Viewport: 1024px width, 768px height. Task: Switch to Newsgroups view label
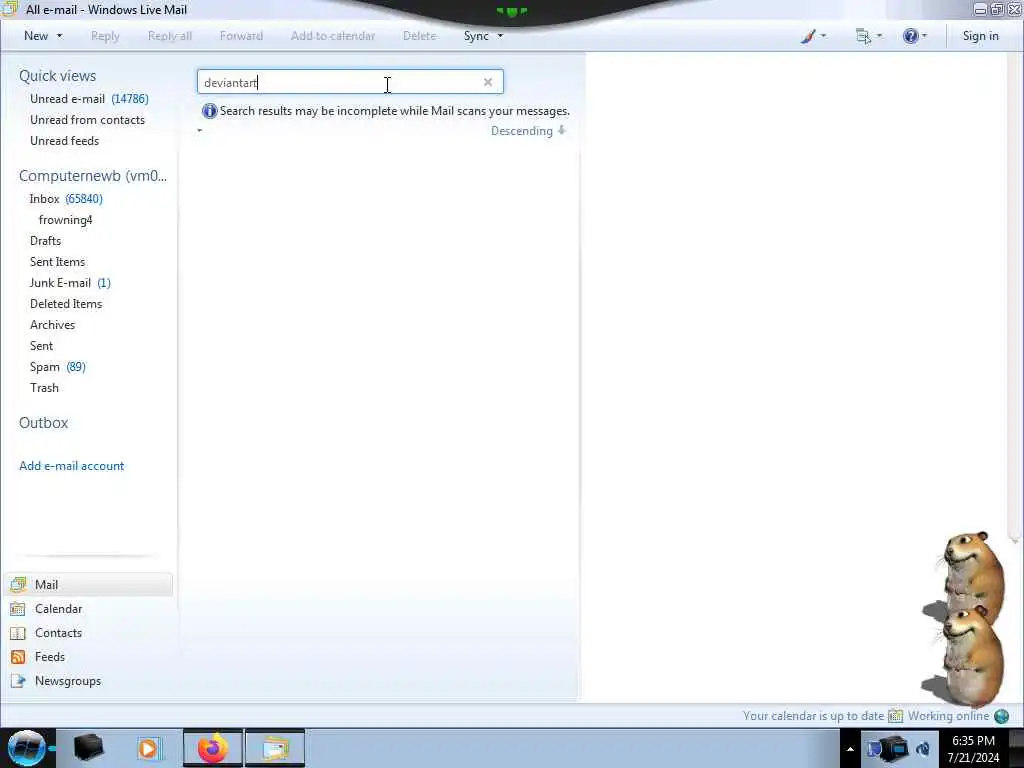[68, 681]
